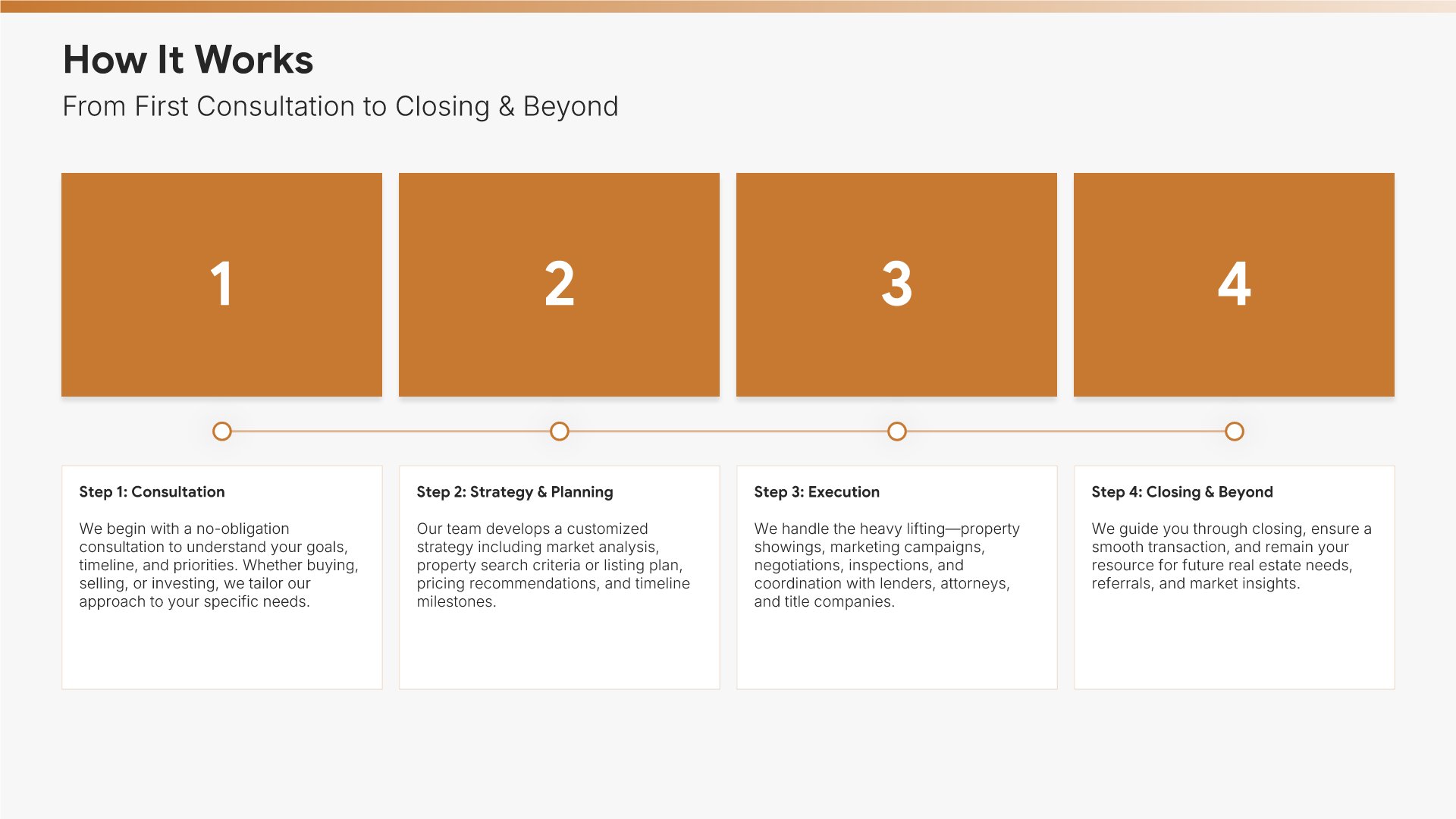This screenshot has width=1456, height=819.
Task: Click the gradient accent bar at top
Action: click(728, 6)
